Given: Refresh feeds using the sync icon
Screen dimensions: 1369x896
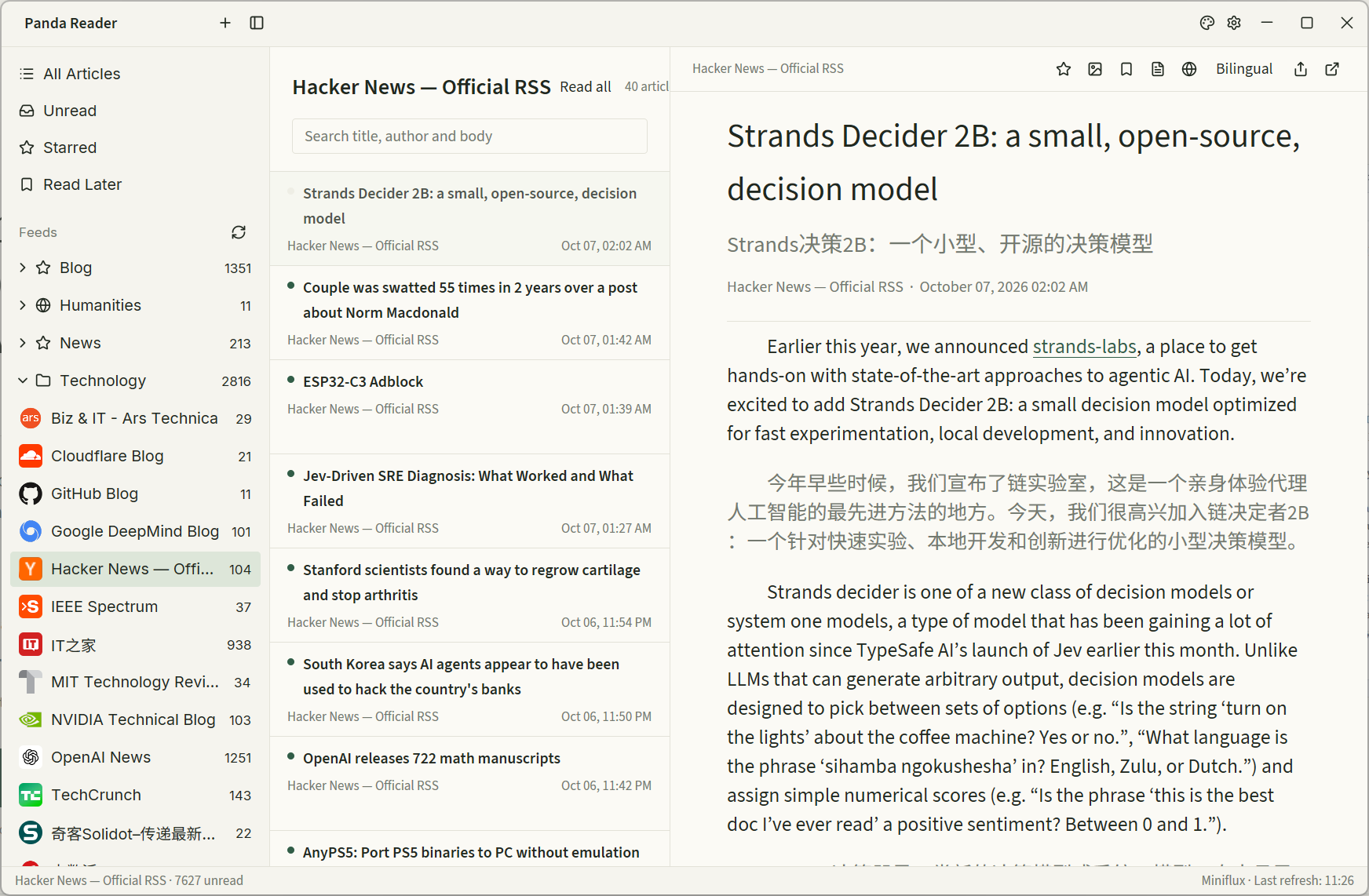Looking at the screenshot, I should point(239,232).
